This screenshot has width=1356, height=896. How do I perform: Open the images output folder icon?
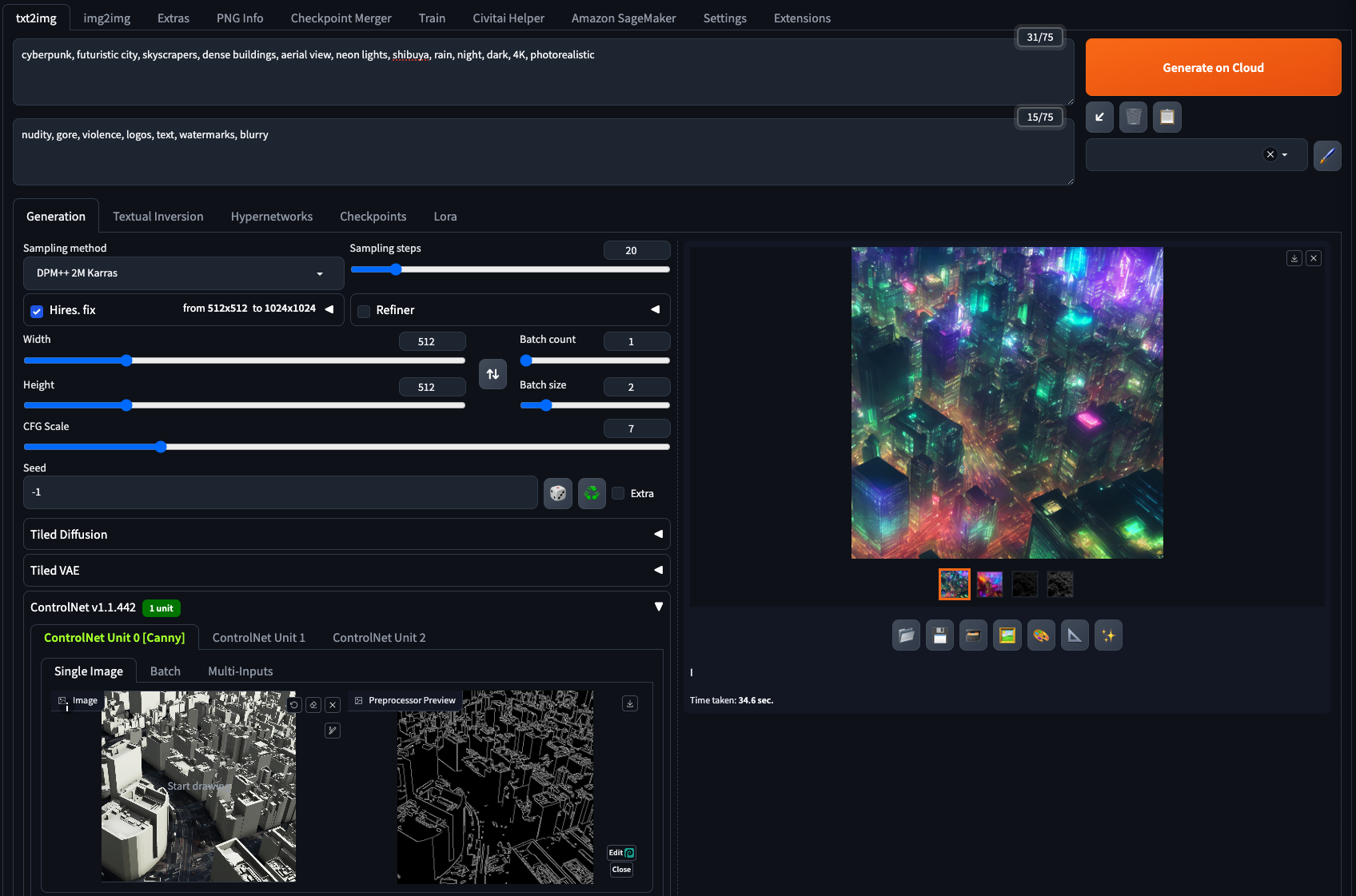tap(906, 635)
